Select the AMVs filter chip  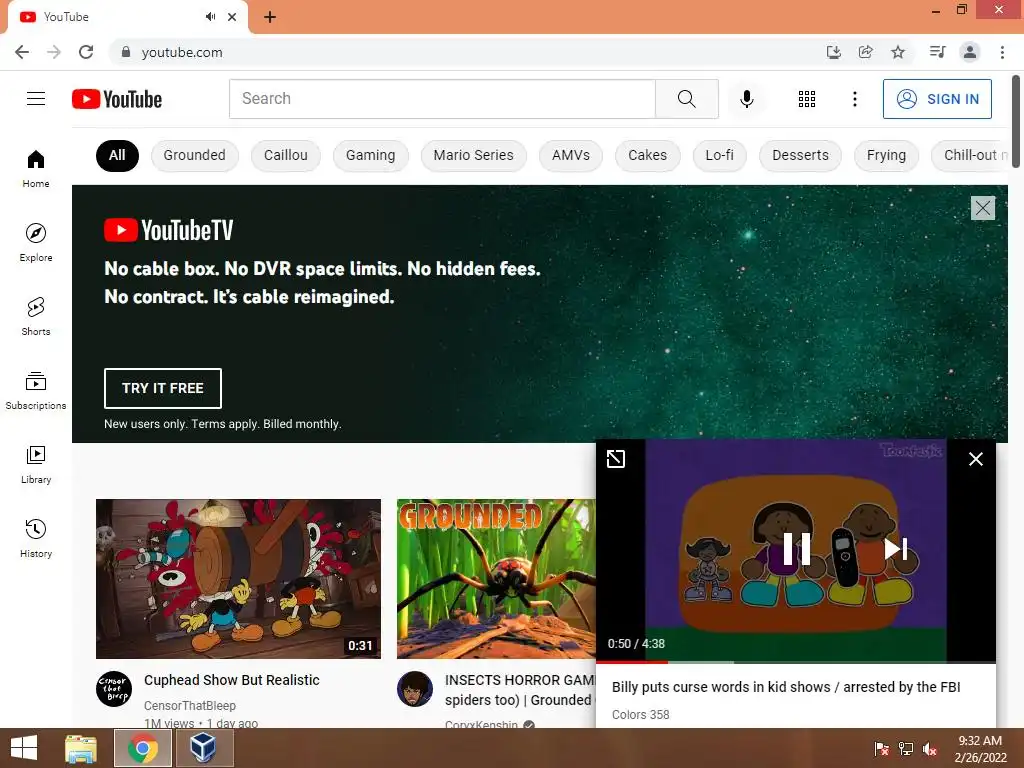coord(571,155)
